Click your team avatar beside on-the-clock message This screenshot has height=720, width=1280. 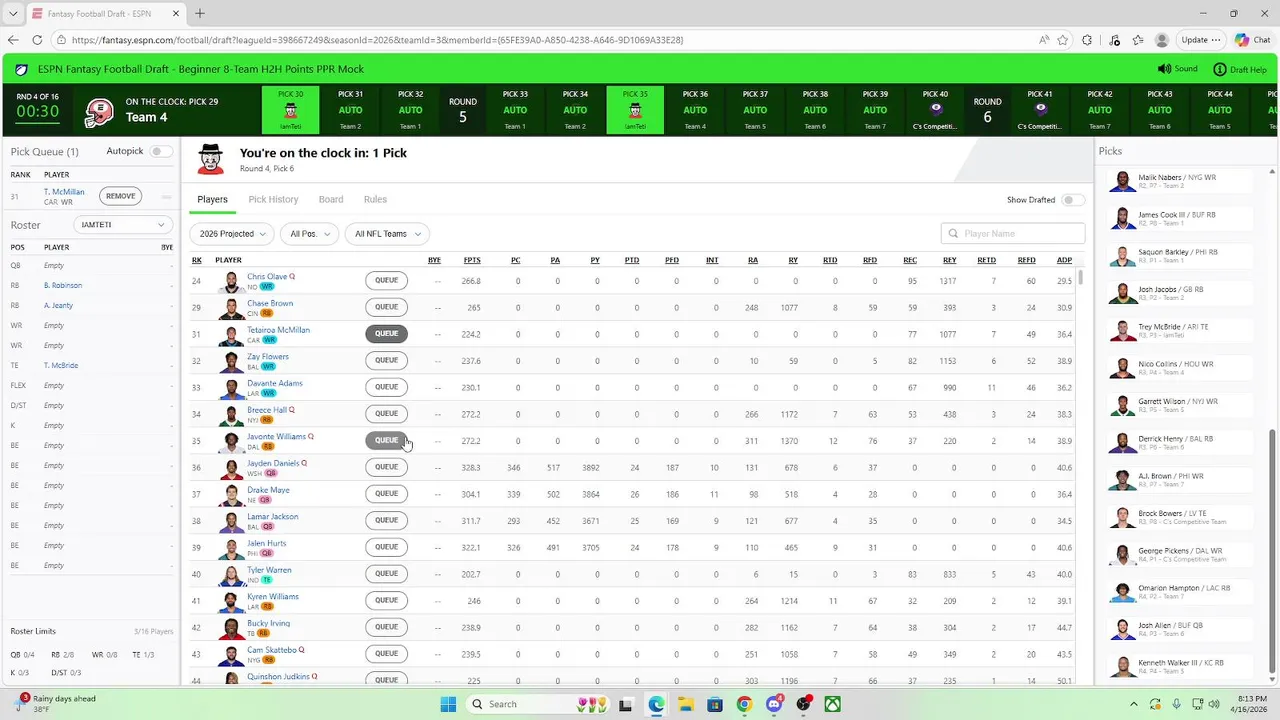(210, 159)
